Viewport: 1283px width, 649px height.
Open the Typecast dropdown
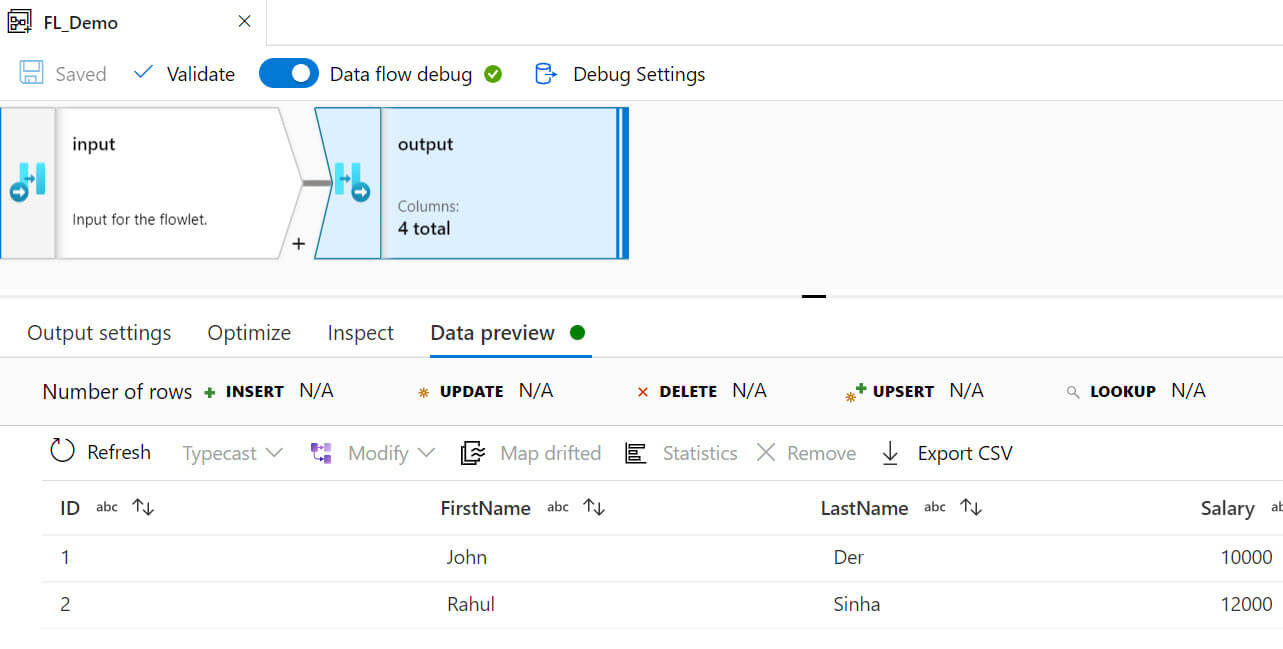click(x=232, y=453)
